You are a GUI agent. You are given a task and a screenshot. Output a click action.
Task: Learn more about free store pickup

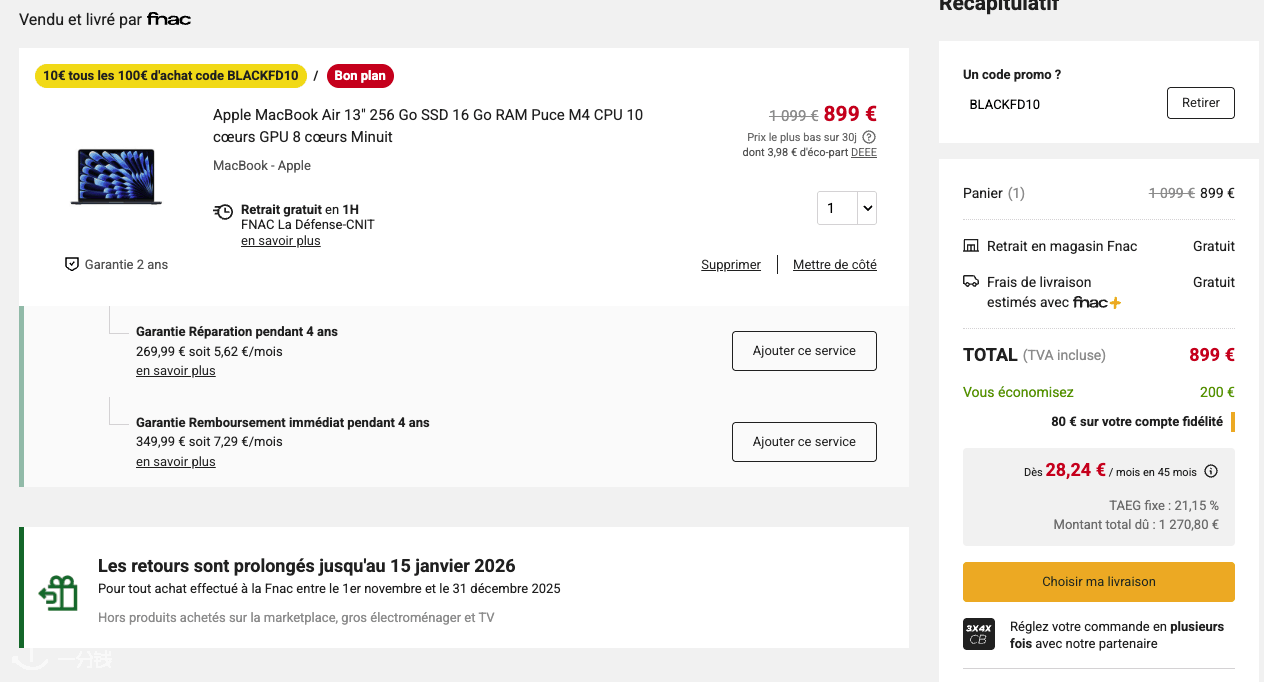click(280, 241)
